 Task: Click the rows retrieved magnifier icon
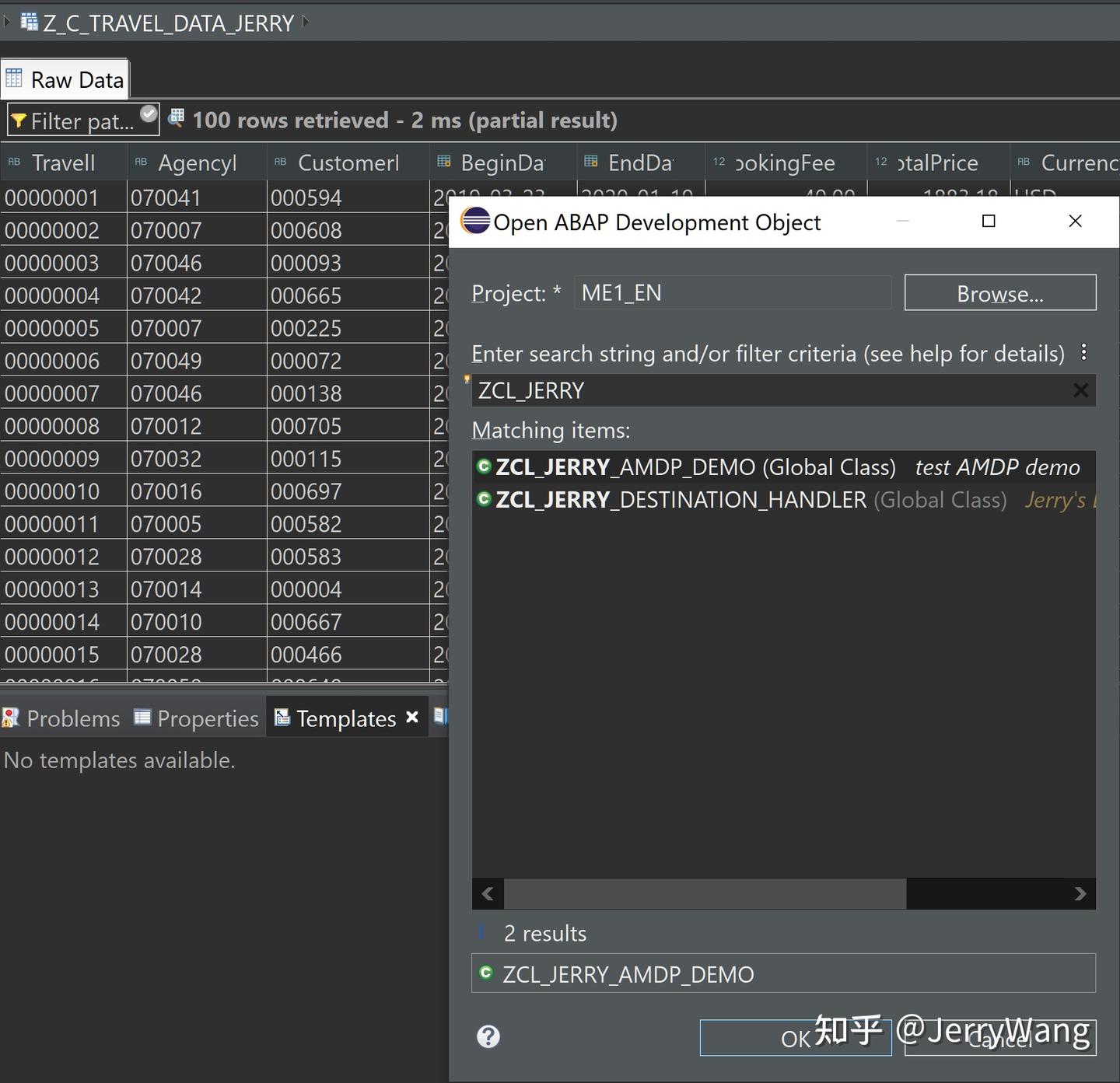pyautogui.click(x=176, y=118)
